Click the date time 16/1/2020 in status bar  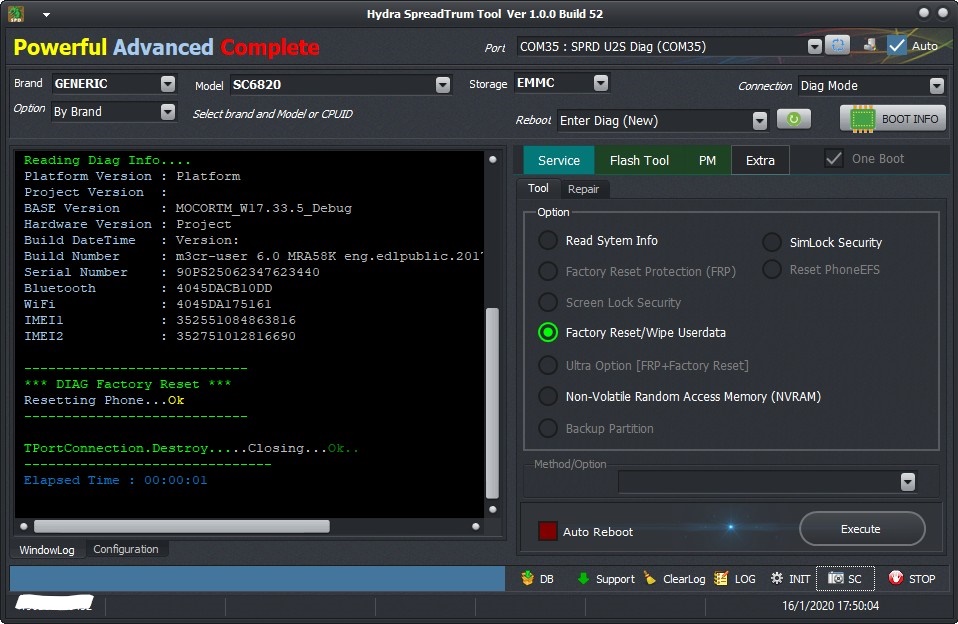click(x=830, y=606)
